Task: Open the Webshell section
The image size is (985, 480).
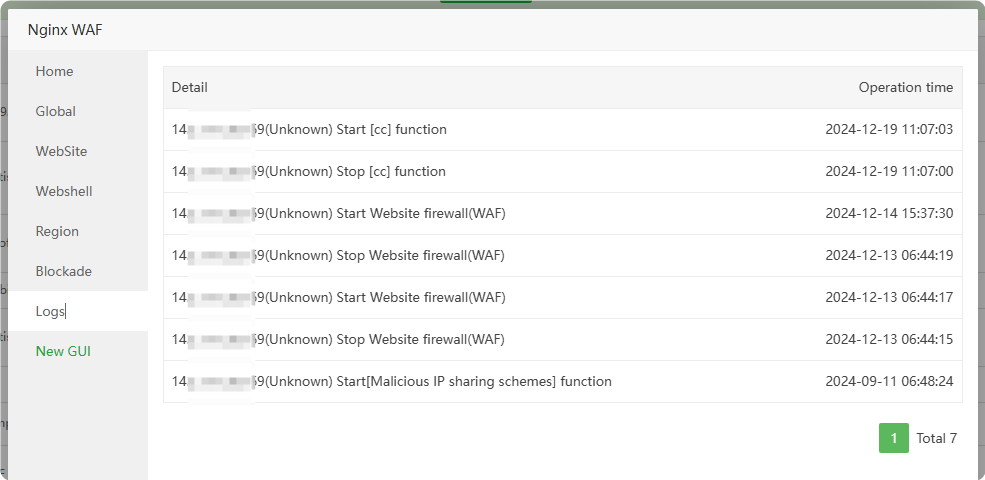Action: [64, 192]
